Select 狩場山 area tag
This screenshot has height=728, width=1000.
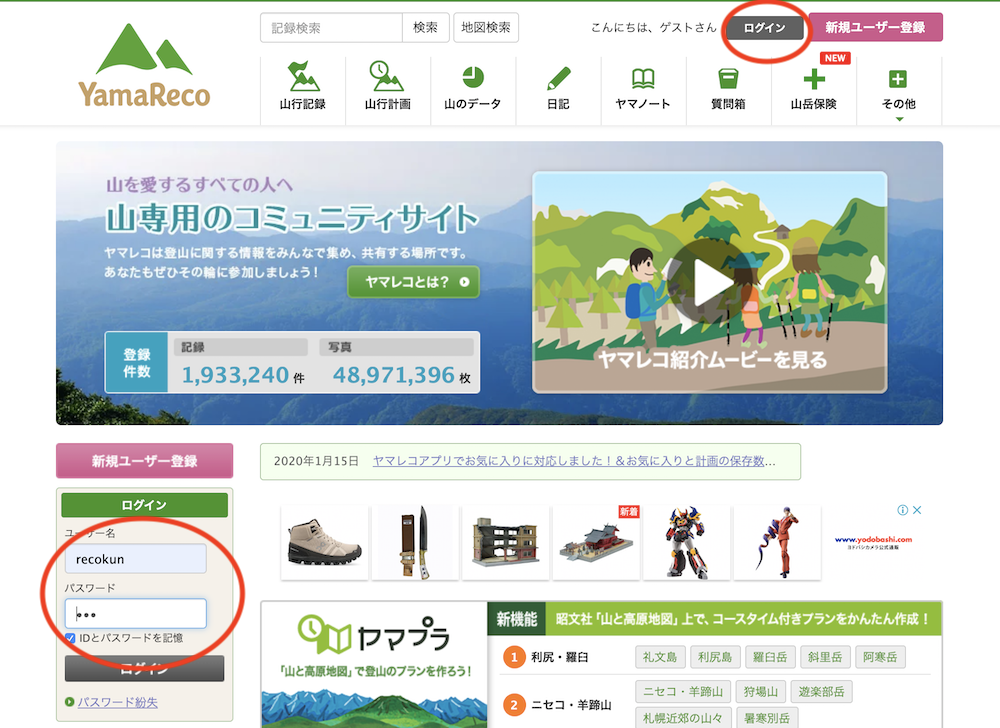(x=761, y=692)
